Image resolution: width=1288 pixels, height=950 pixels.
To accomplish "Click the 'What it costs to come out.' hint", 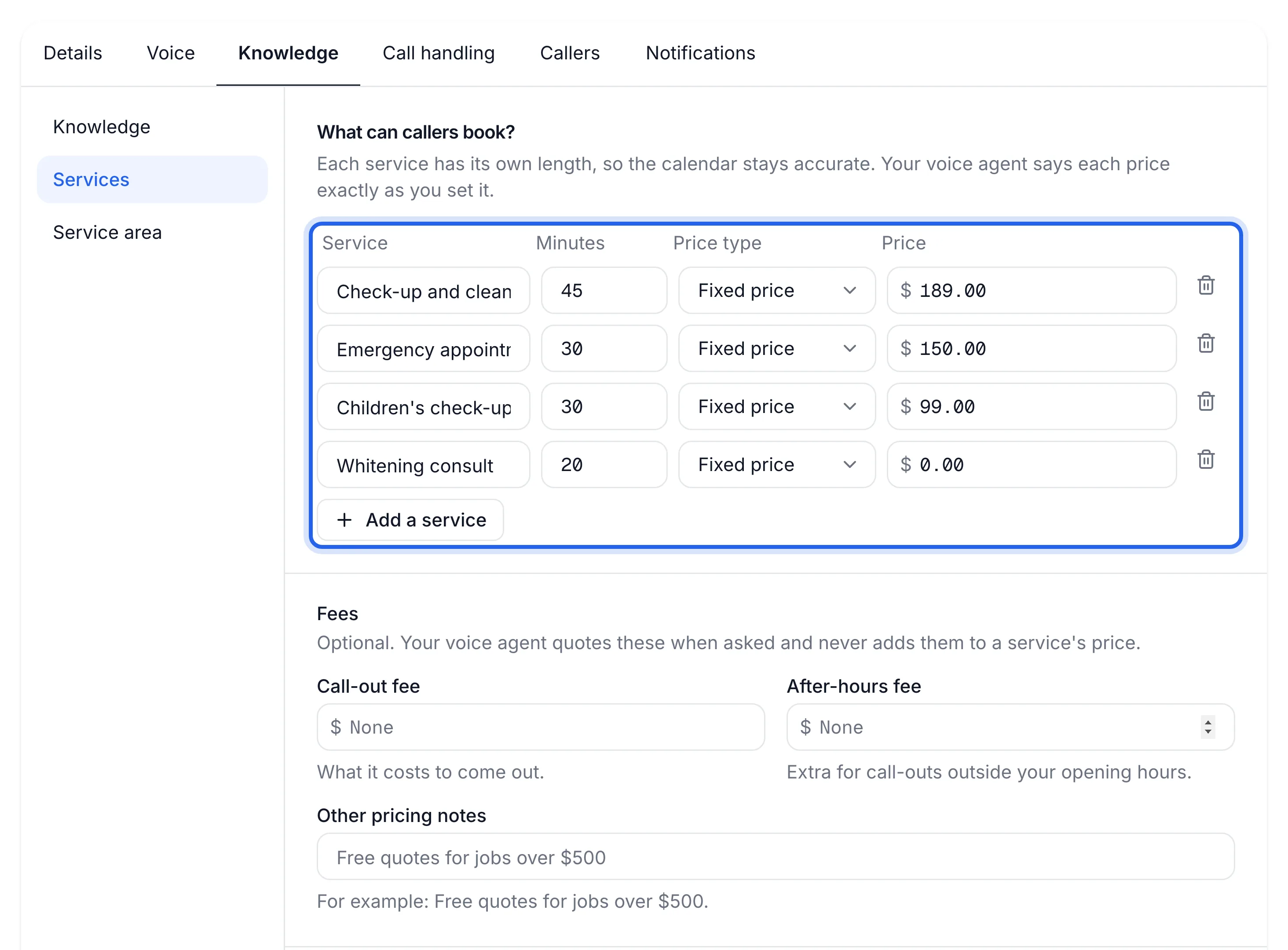I will point(431,772).
